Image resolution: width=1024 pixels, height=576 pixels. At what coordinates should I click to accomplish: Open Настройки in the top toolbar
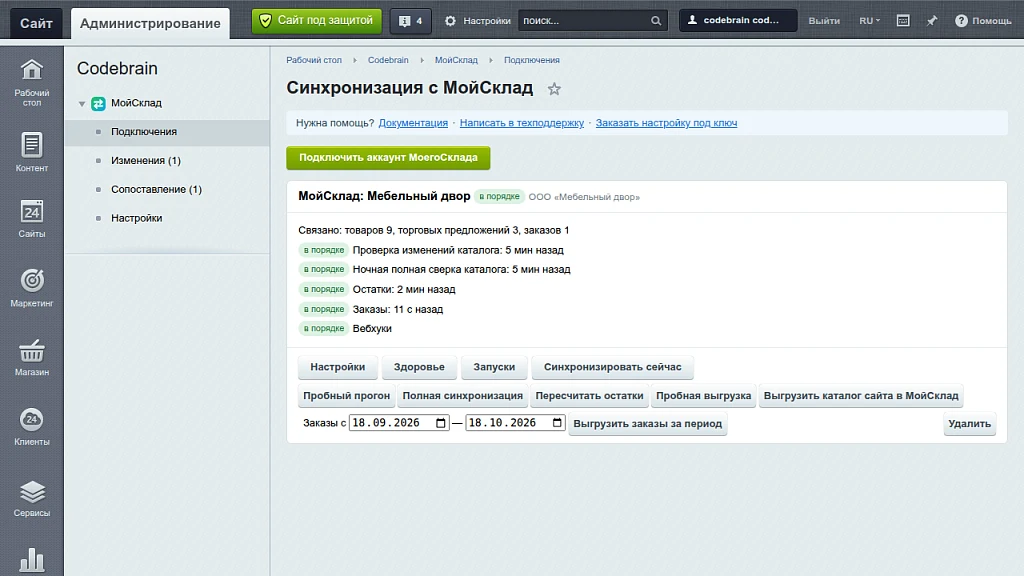(477, 21)
